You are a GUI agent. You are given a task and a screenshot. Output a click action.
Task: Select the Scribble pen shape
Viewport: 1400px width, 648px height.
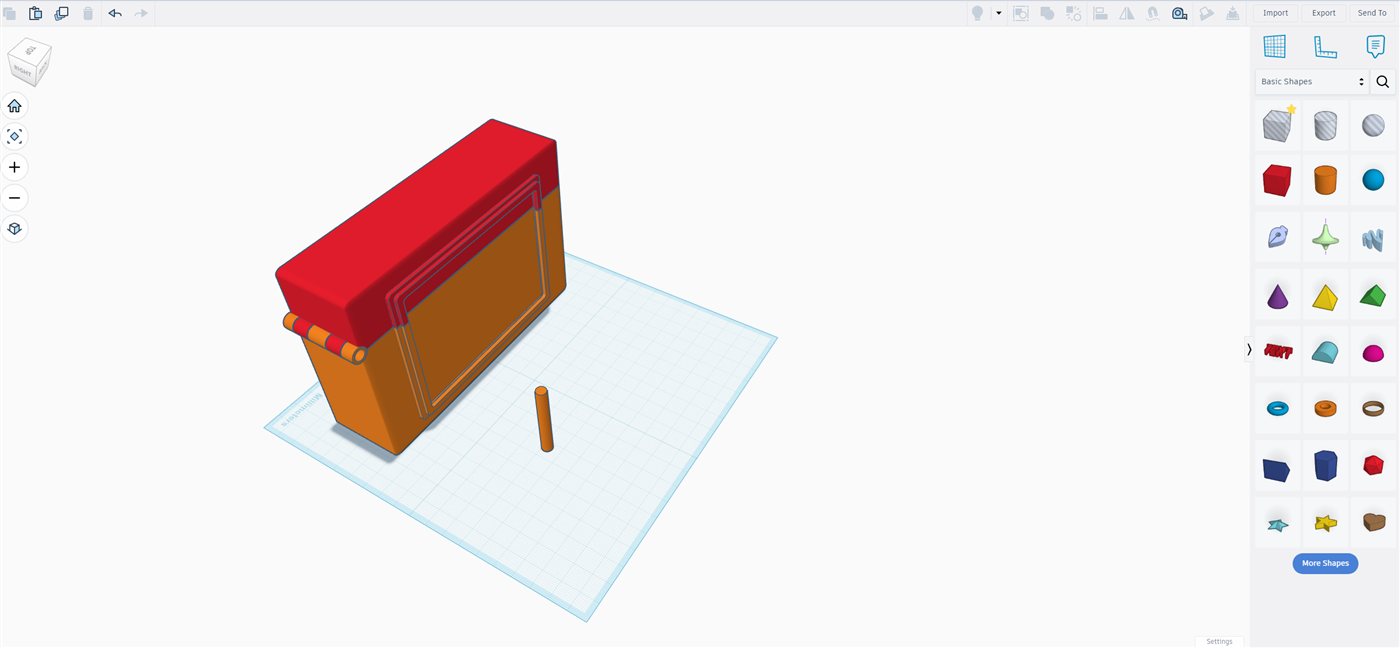click(x=1277, y=237)
